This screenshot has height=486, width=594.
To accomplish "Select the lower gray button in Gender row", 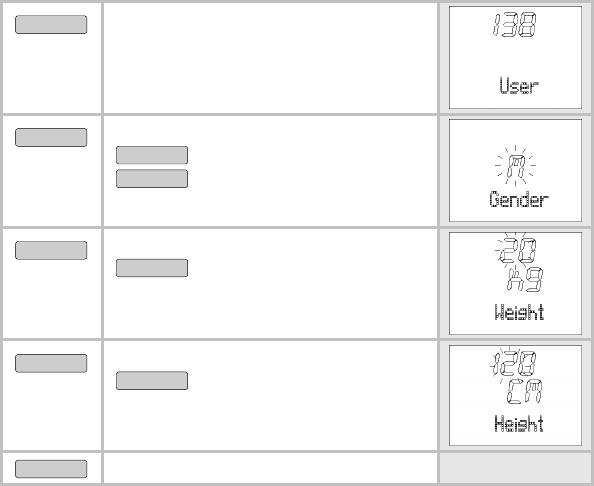I will (x=152, y=178).
